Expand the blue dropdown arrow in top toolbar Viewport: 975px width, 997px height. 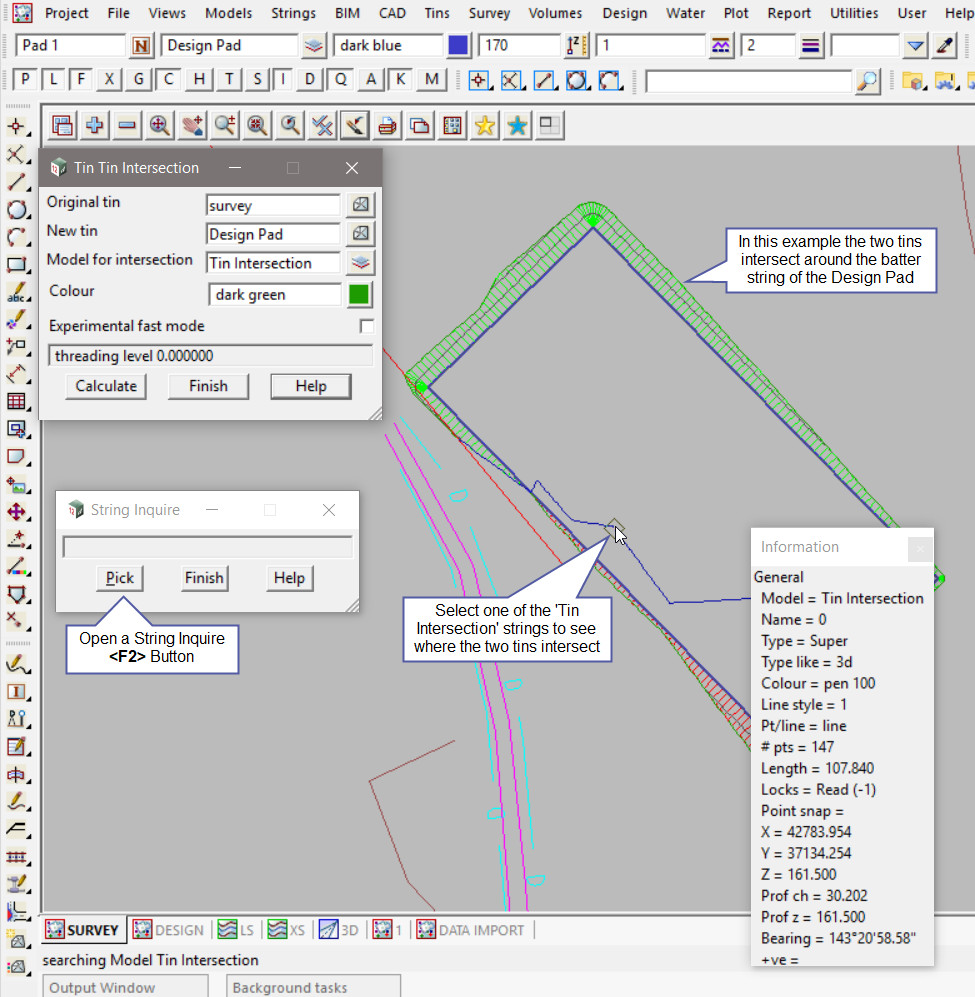pyautogui.click(x=915, y=46)
